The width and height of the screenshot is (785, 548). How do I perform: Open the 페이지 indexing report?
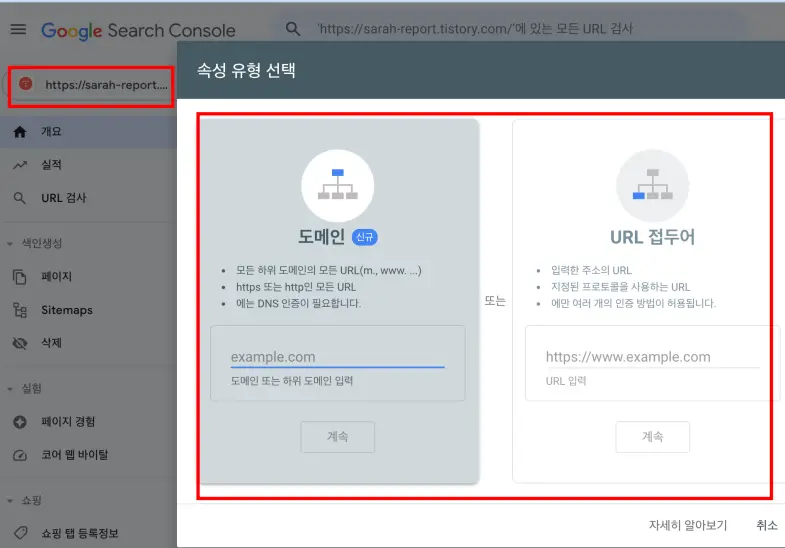(x=57, y=276)
